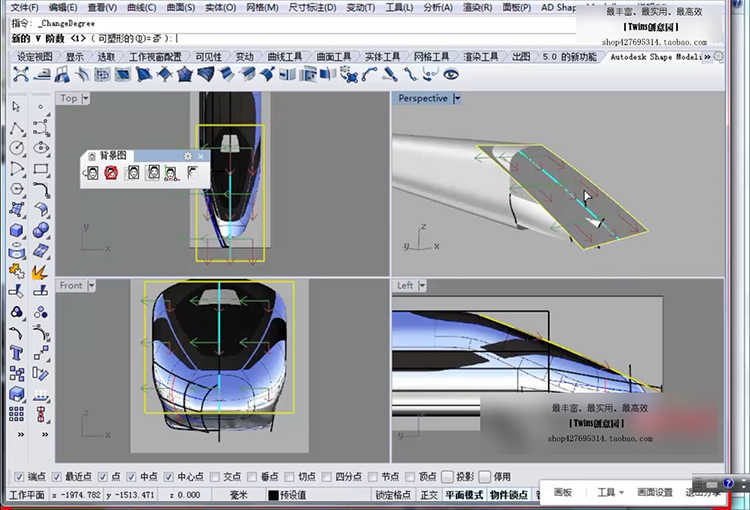Click the eye icon in top toolbar
This screenshot has height=510, width=750.
pyautogui.click(x=451, y=74)
